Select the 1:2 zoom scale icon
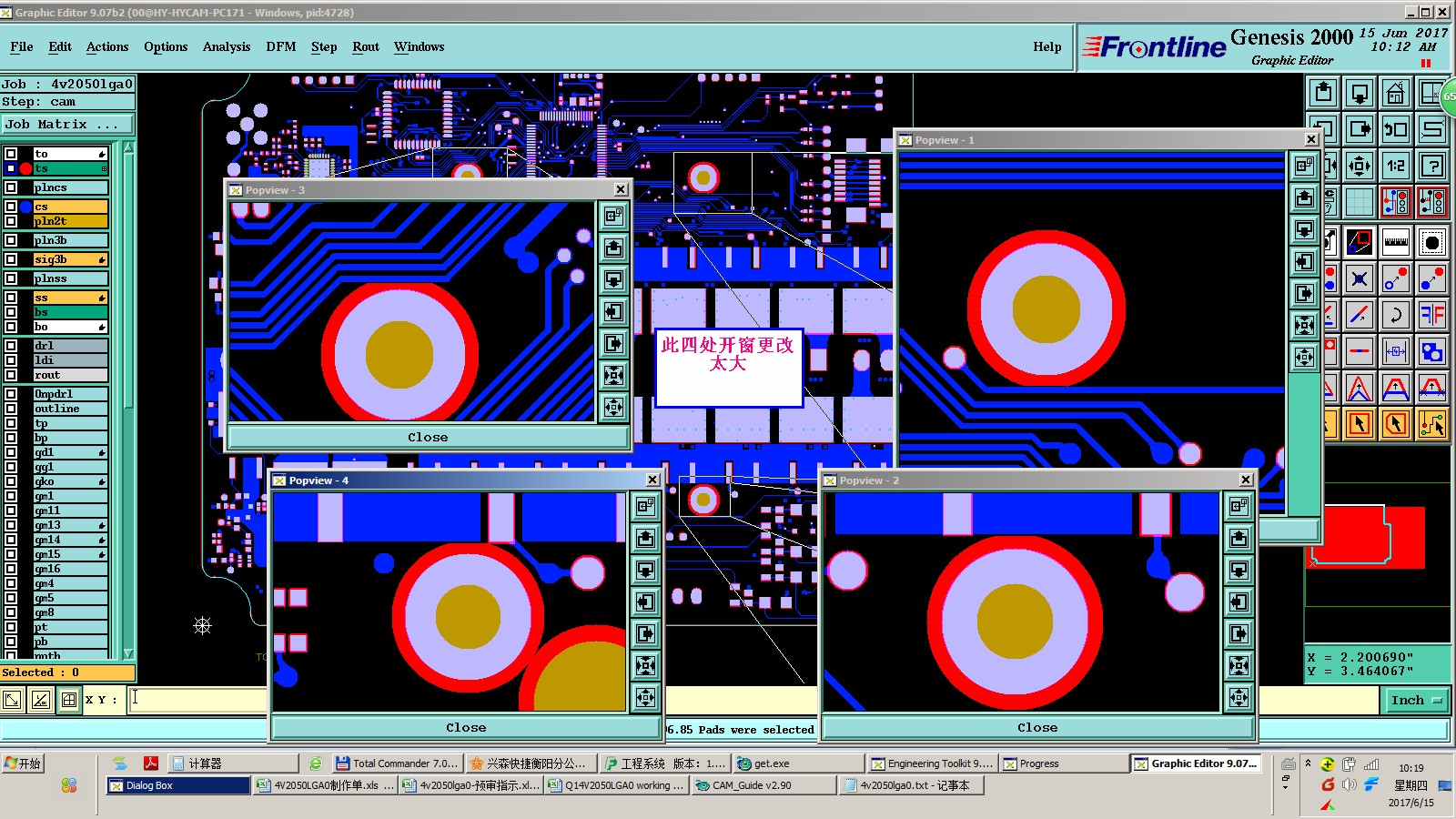The image size is (1456, 819). [x=1395, y=166]
